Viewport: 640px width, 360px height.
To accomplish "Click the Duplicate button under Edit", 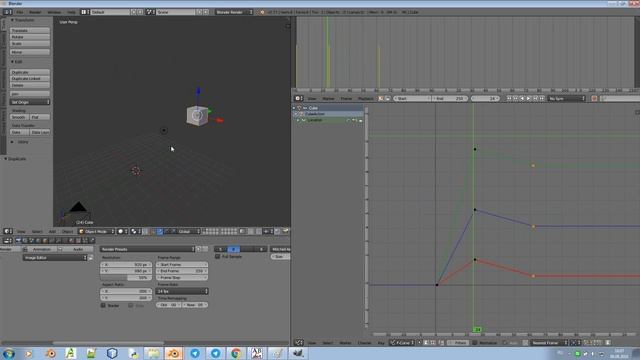I will coord(30,72).
